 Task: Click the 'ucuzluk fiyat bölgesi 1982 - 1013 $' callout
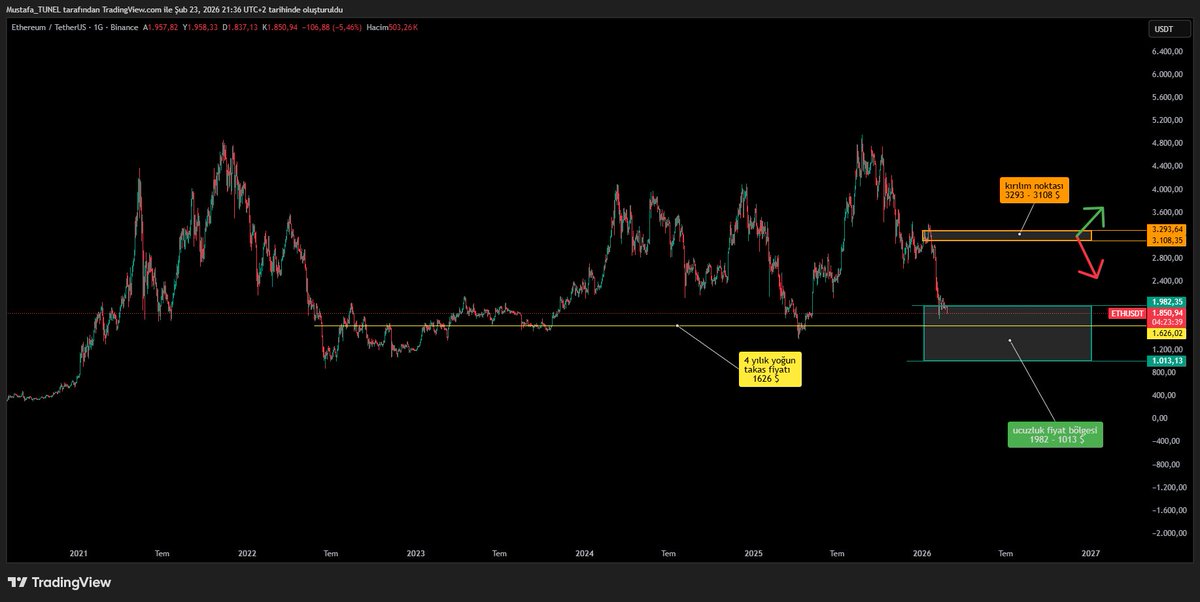coord(1055,434)
